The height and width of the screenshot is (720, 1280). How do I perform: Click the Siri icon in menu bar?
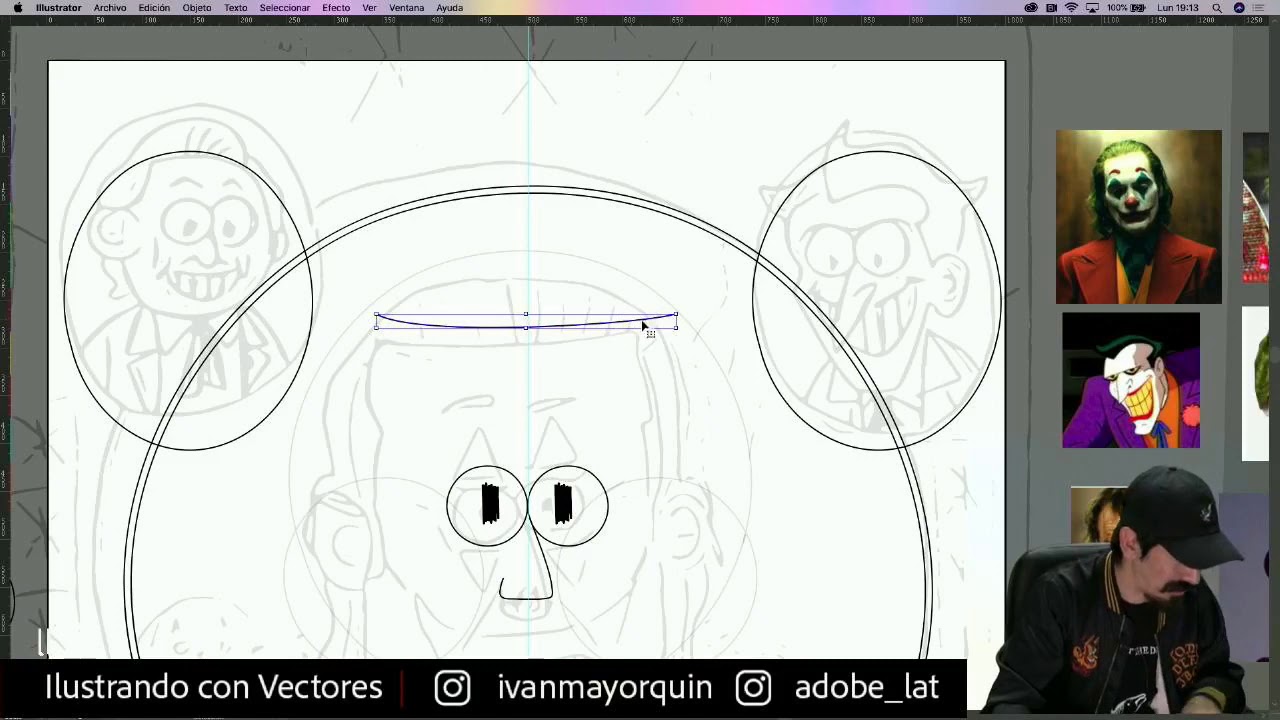(x=1239, y=7)
